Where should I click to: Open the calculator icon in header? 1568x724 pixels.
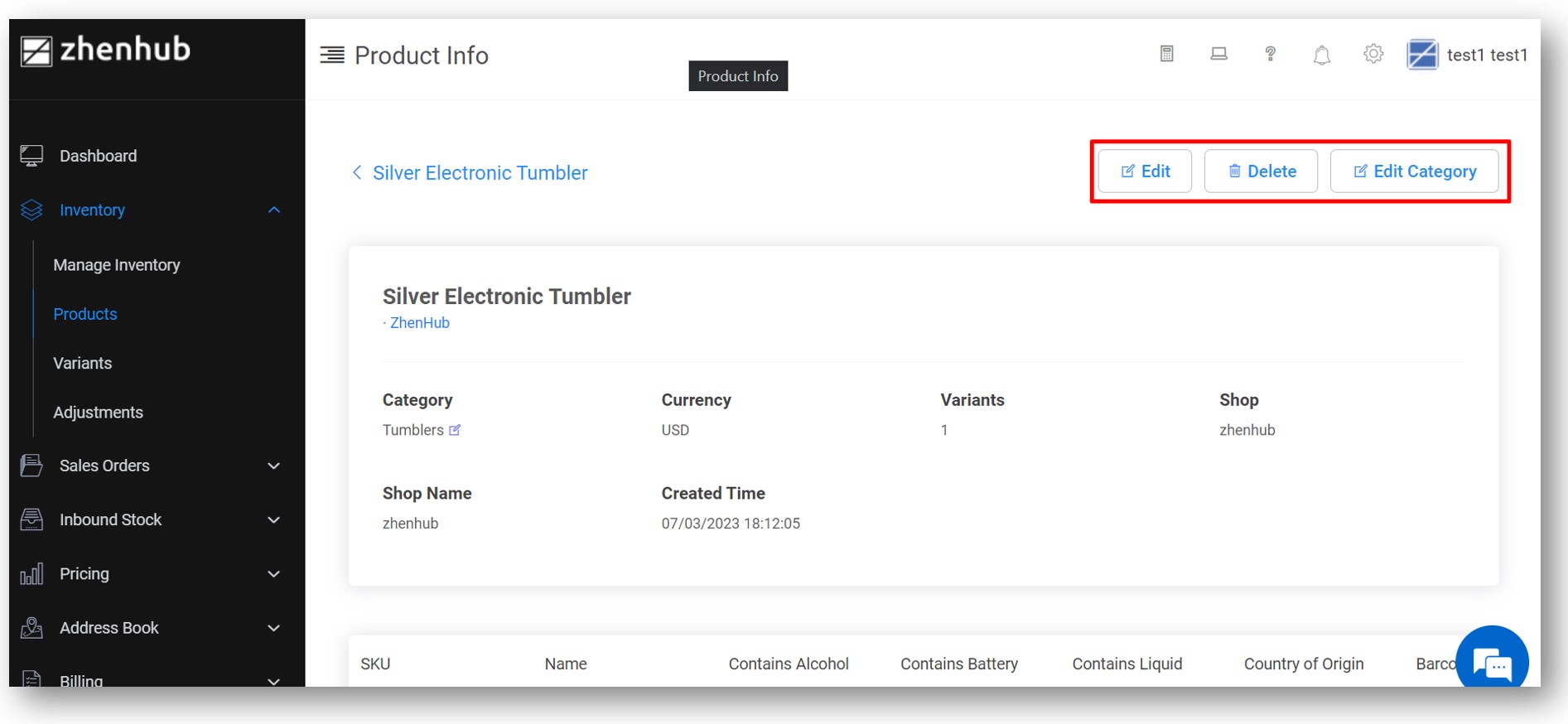[x=1166, y=55]
